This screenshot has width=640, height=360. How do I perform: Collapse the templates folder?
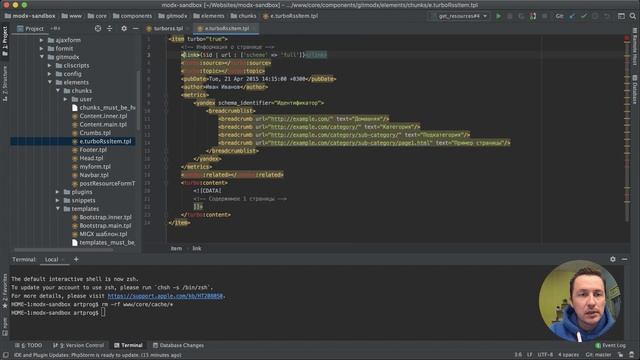click(x=58, y=209)
